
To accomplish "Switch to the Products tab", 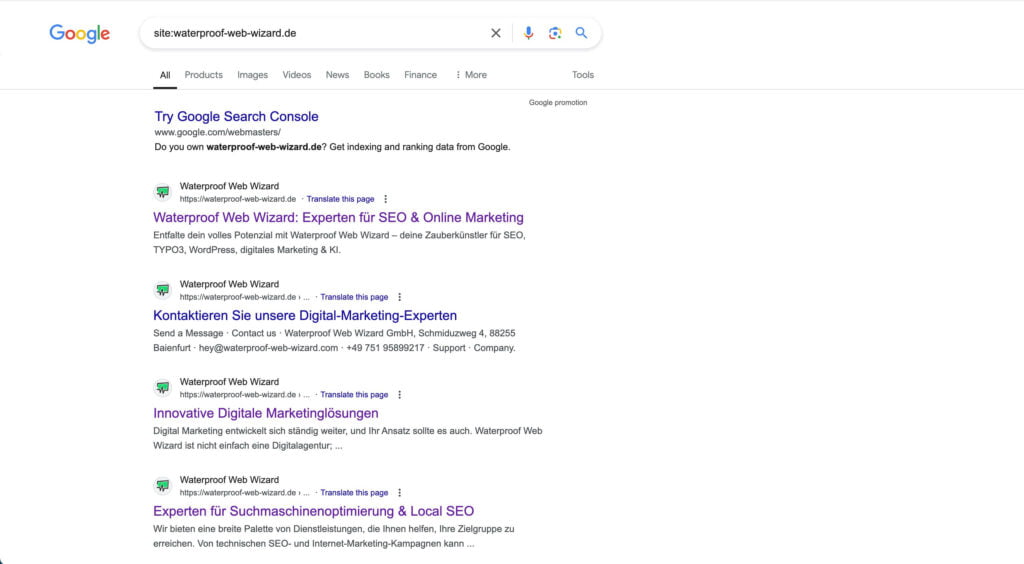I will [203, 75].
